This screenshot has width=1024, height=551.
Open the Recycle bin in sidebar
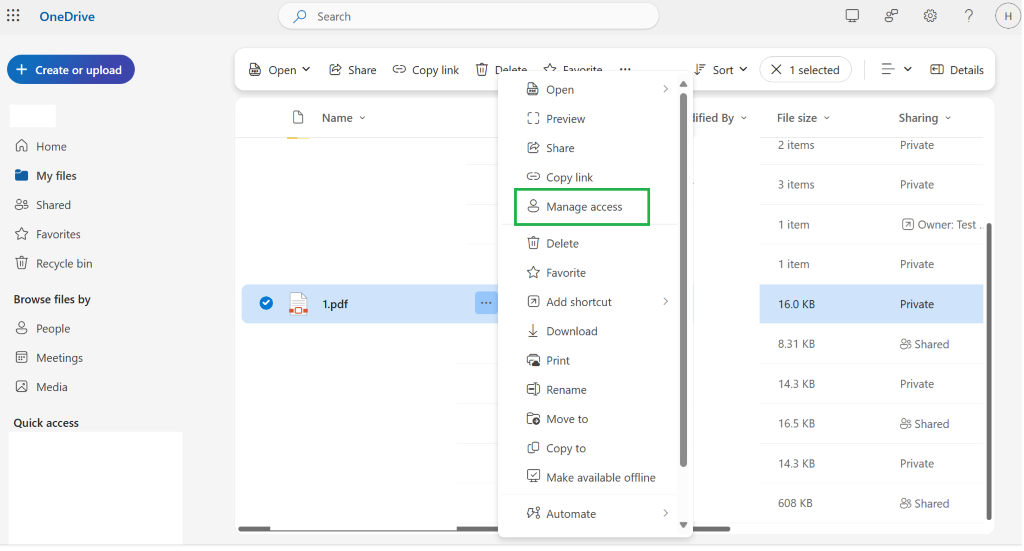(54, 263)
